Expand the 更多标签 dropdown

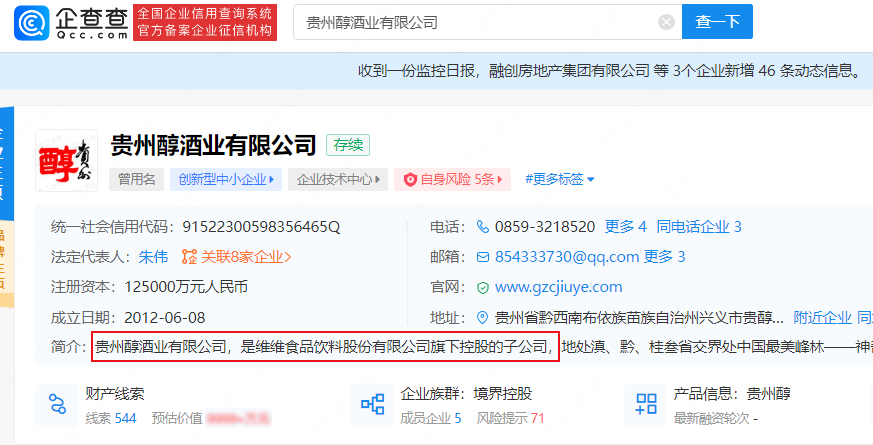coord(560,180)
